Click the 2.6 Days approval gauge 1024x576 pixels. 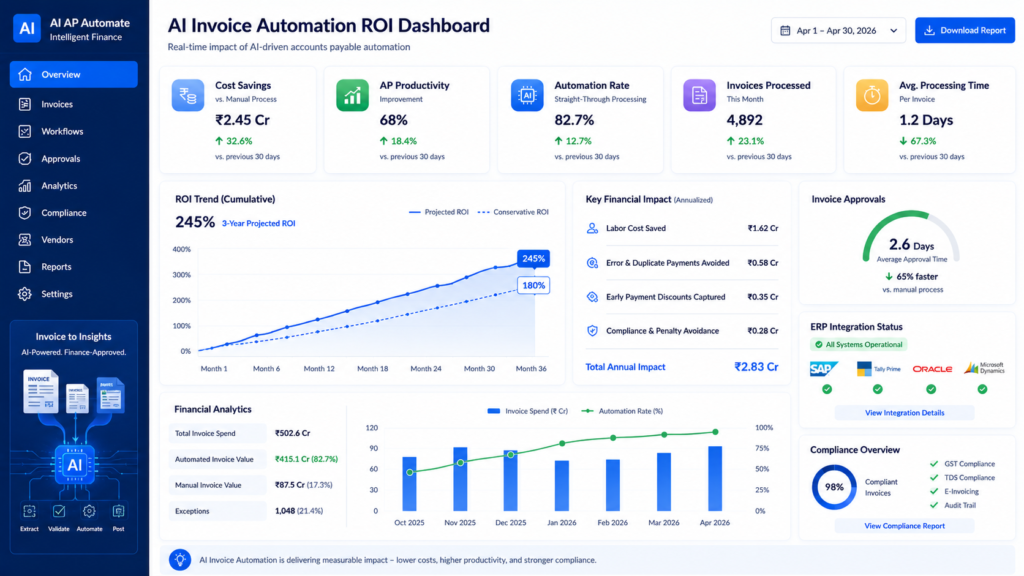coord(911,236)
